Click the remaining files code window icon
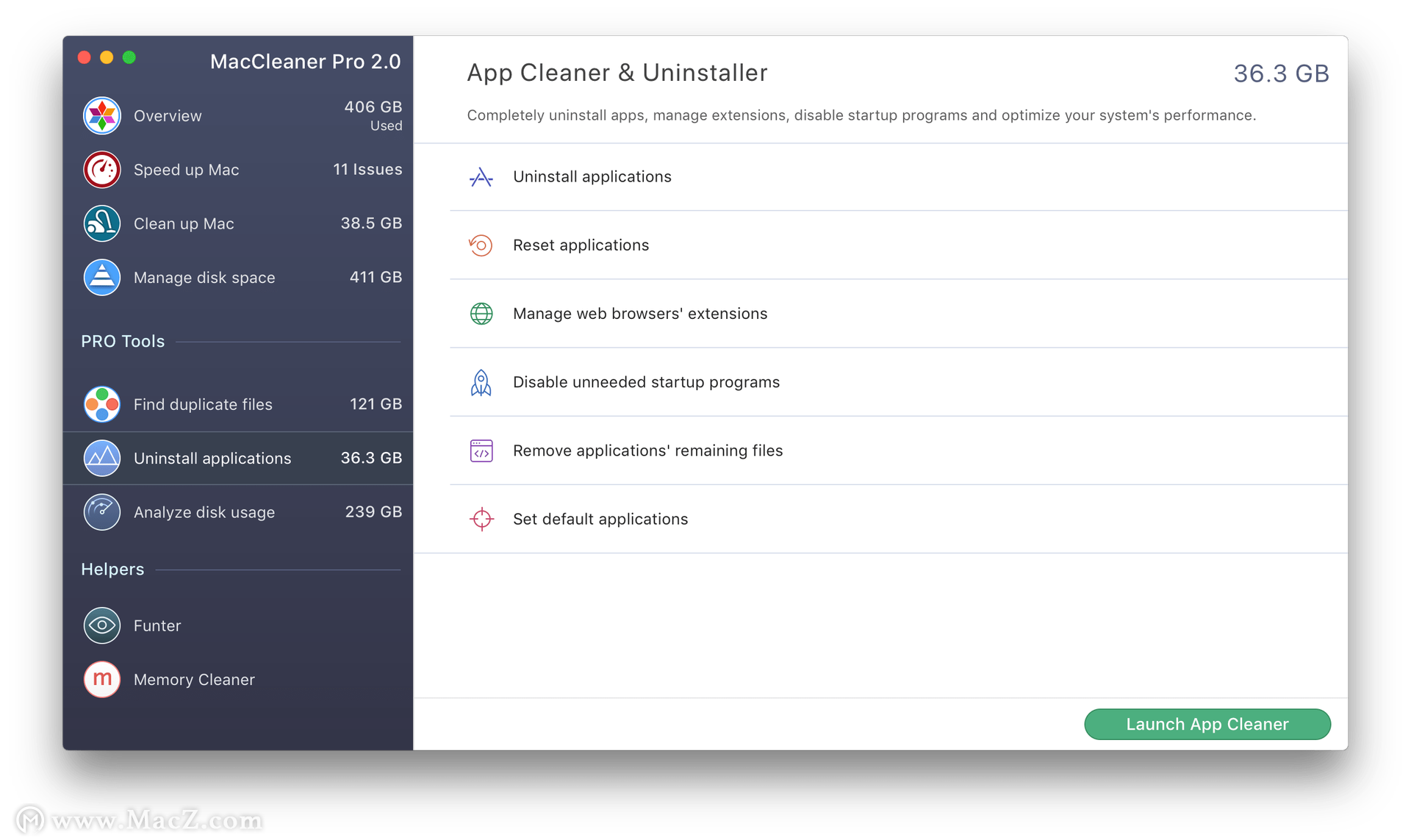 click(481, 450)
